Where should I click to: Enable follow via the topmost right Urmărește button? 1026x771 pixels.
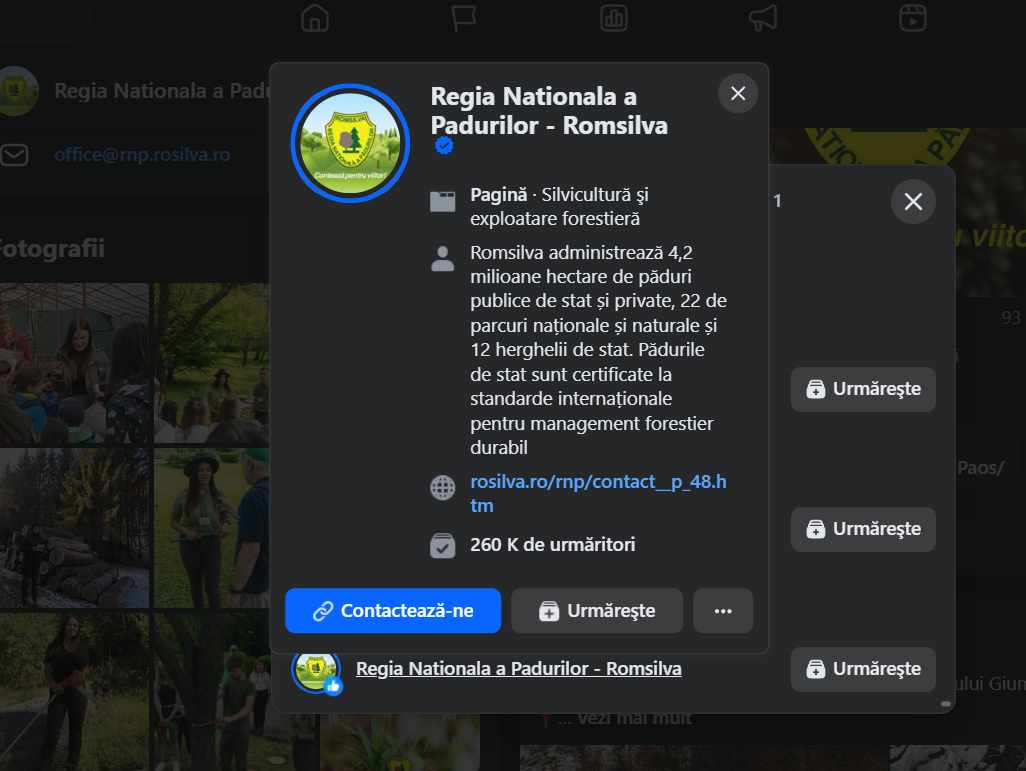point(862,389)
